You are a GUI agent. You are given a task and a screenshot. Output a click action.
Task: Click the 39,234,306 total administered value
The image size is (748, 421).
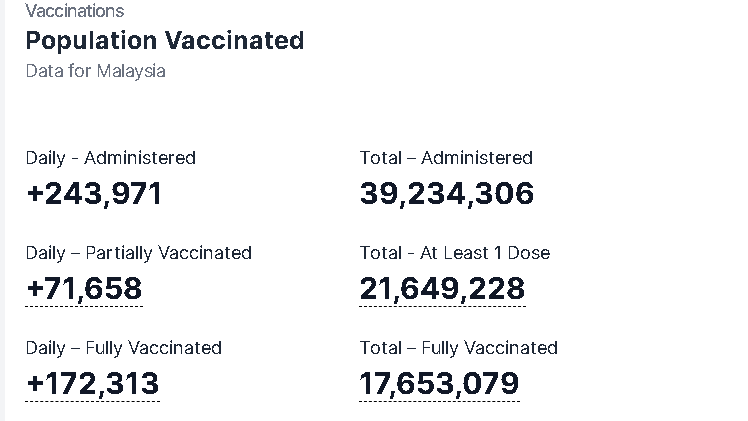447,193
